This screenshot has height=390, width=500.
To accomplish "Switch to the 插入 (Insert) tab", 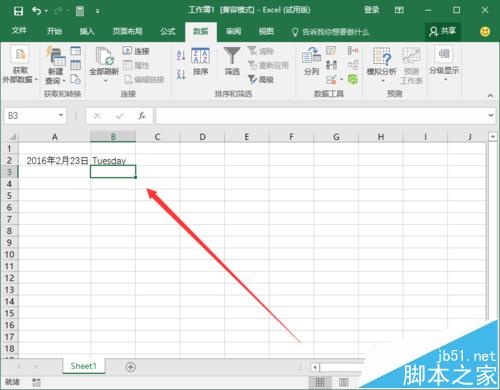I will click(x=87, y=31).
